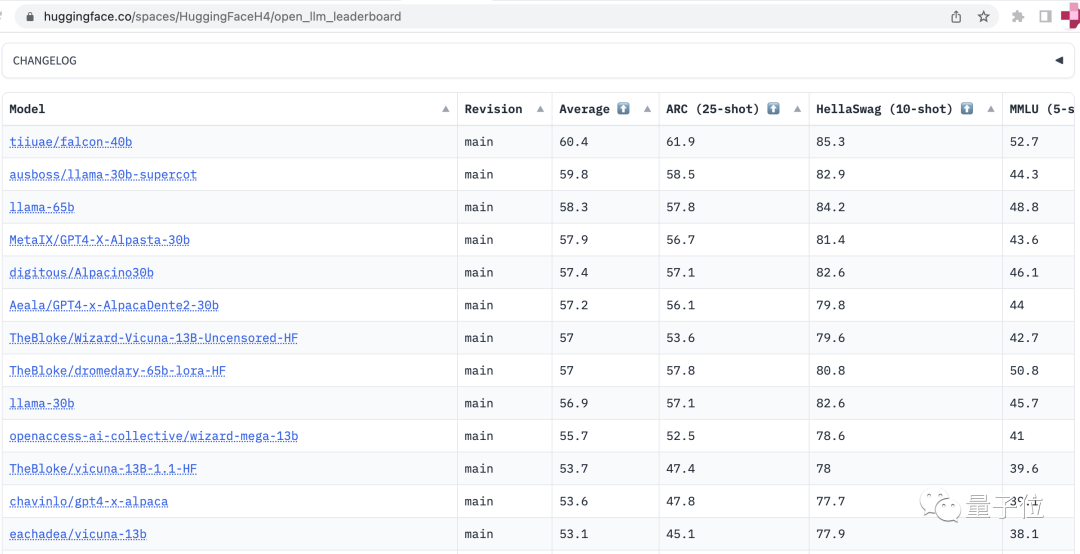This screenshot has width=1080, height=554.
Task: Select Alpacino30b Average value 57.4
Action: 573,272
